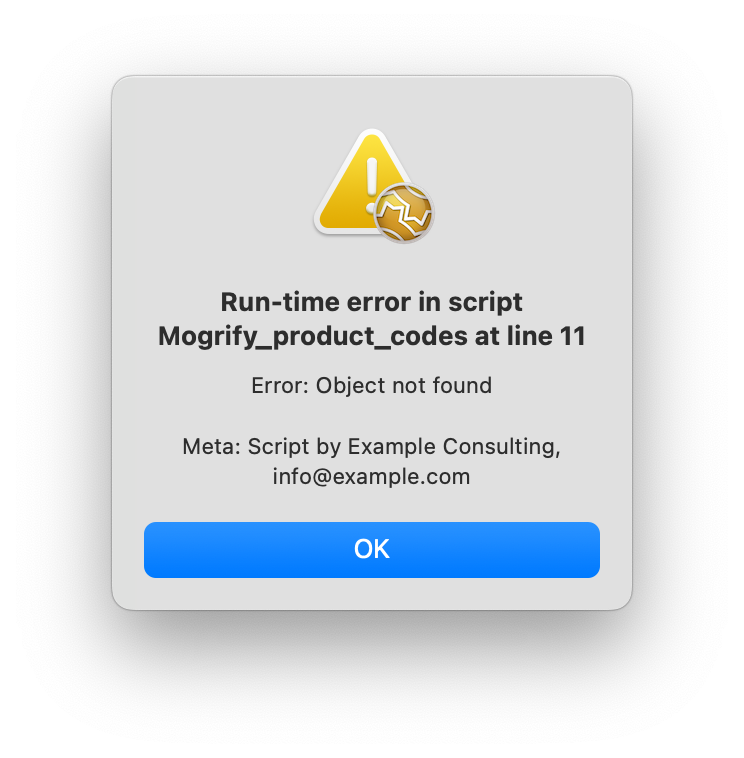Click the golden globe application badge

(404, 213)
